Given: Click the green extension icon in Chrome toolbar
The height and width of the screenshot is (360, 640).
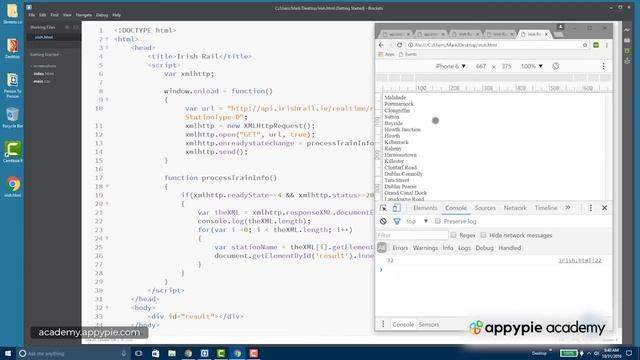Looking at the screenshot, I should click(x=596, y=45).
